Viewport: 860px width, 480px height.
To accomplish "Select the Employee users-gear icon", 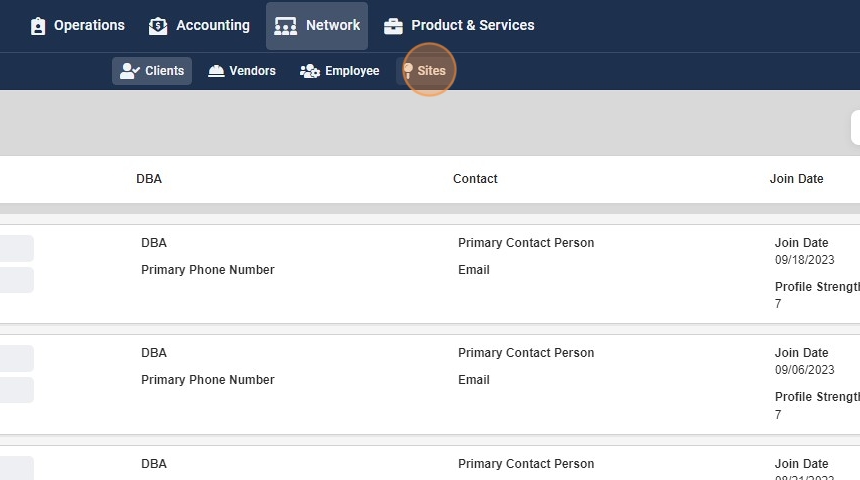I will click(310, 71).
